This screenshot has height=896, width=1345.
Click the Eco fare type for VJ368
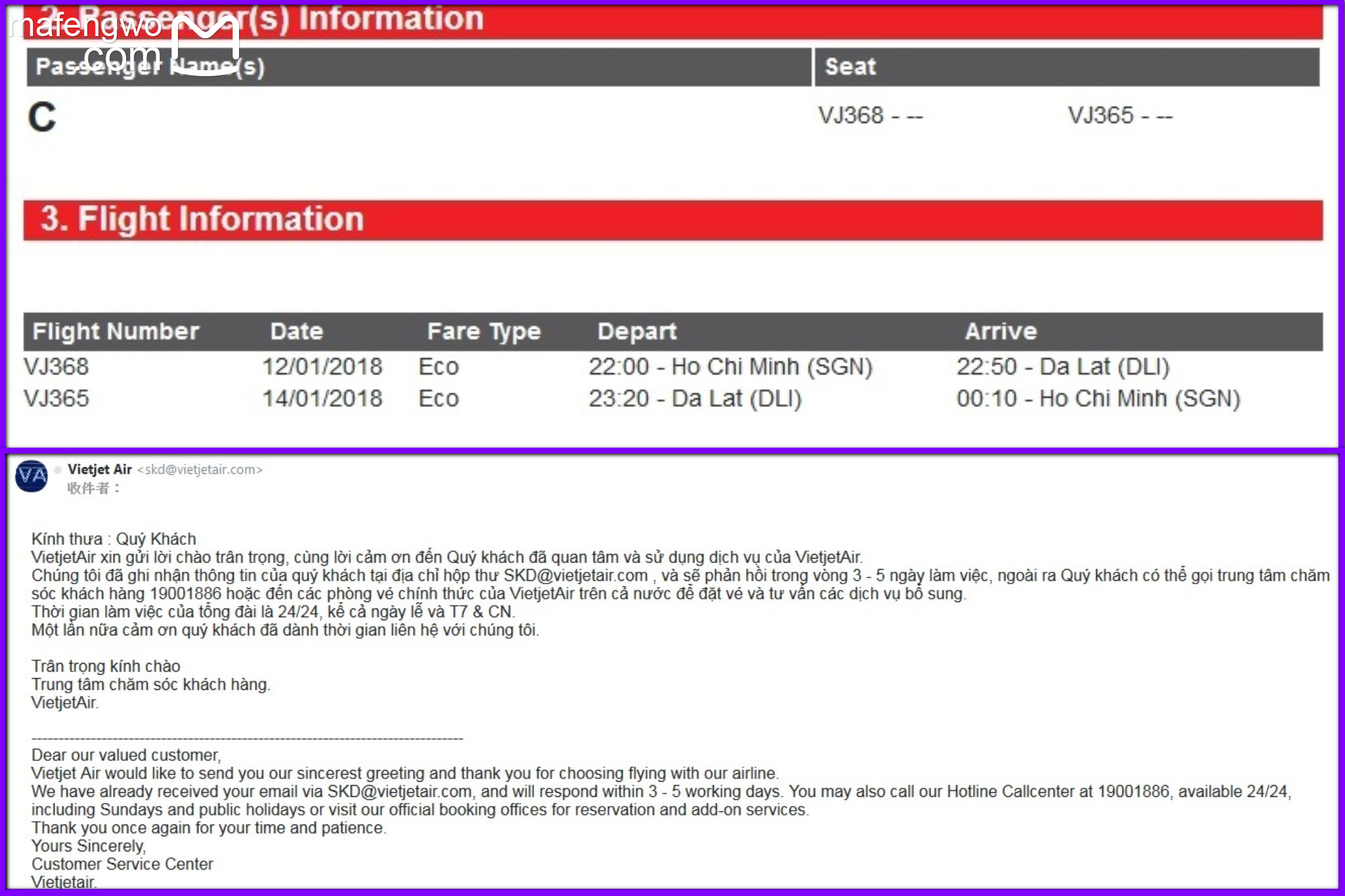coord(439,367)
